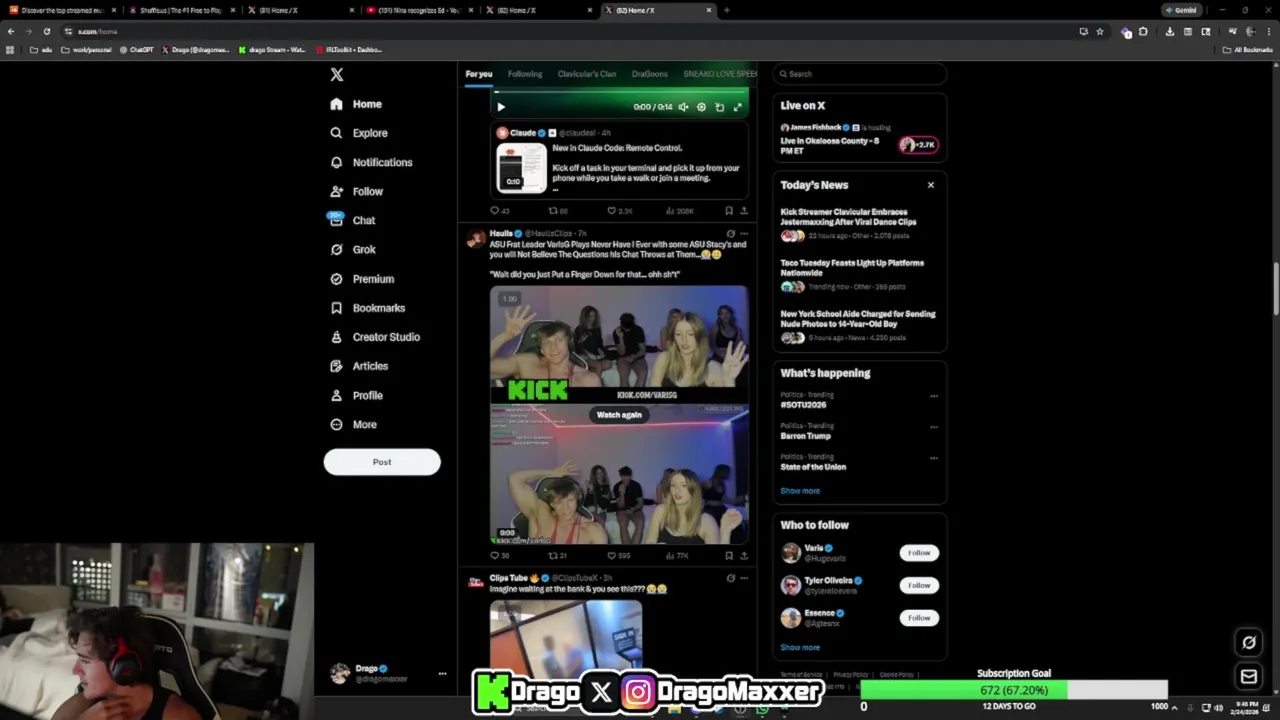Viewport: 1280px width, 720px height.
Task: Click Show more under What's happening
Action: 800,491
